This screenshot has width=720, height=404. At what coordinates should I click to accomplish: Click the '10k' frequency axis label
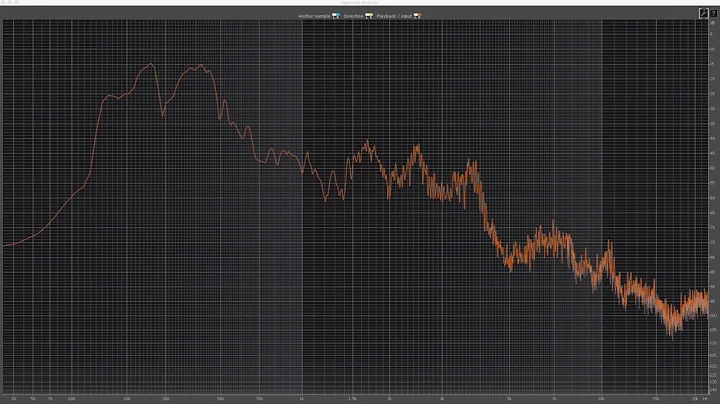[601, 399]
